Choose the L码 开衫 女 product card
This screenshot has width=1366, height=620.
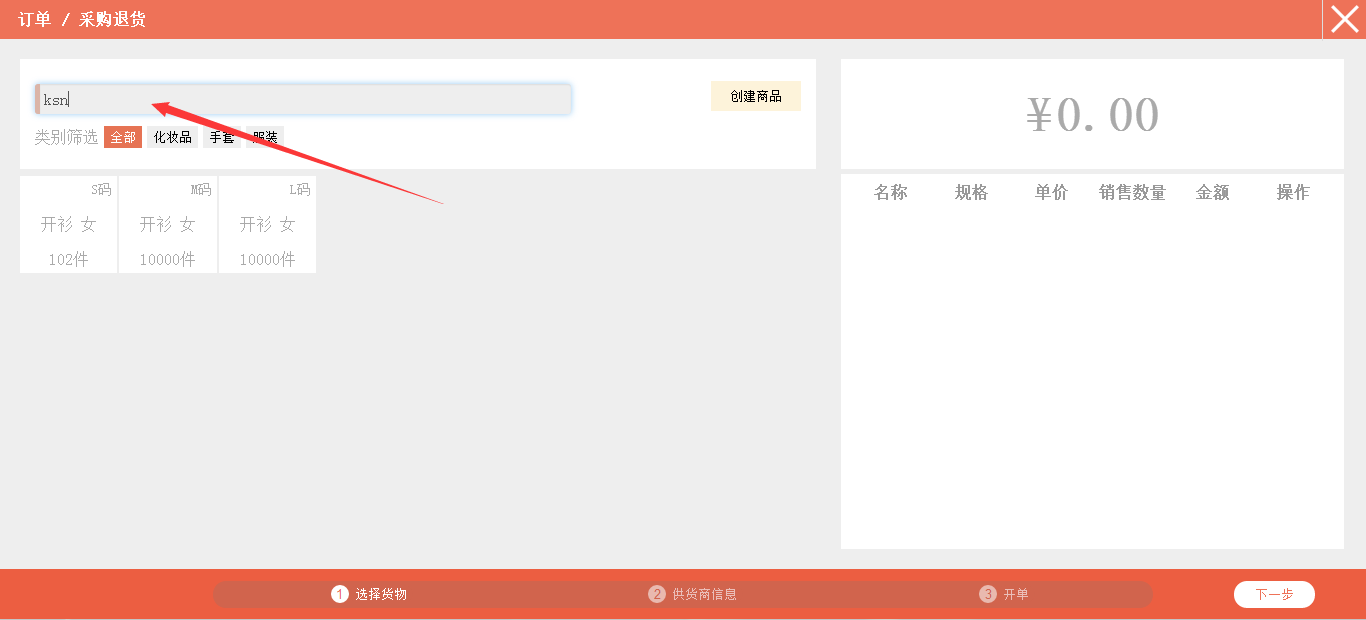[x=267, y=224]
